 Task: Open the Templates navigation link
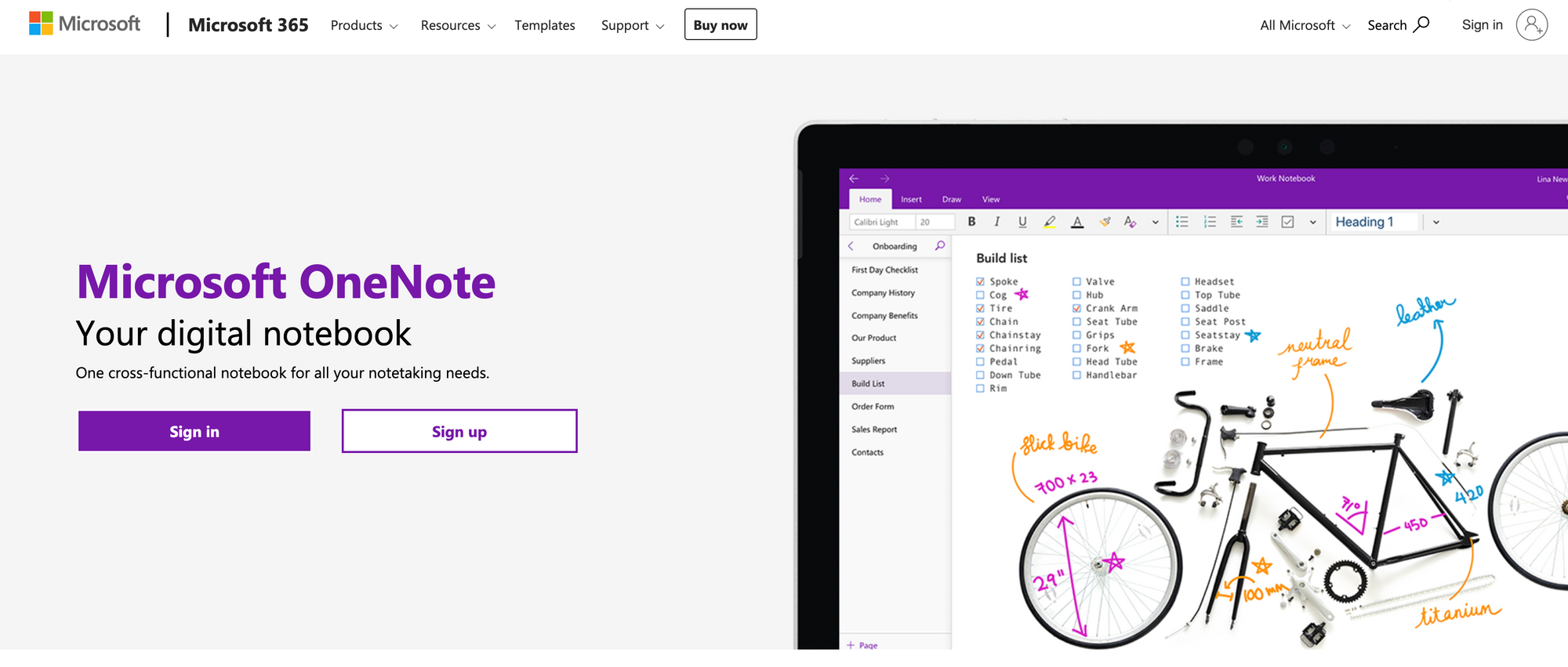point(545,25)
